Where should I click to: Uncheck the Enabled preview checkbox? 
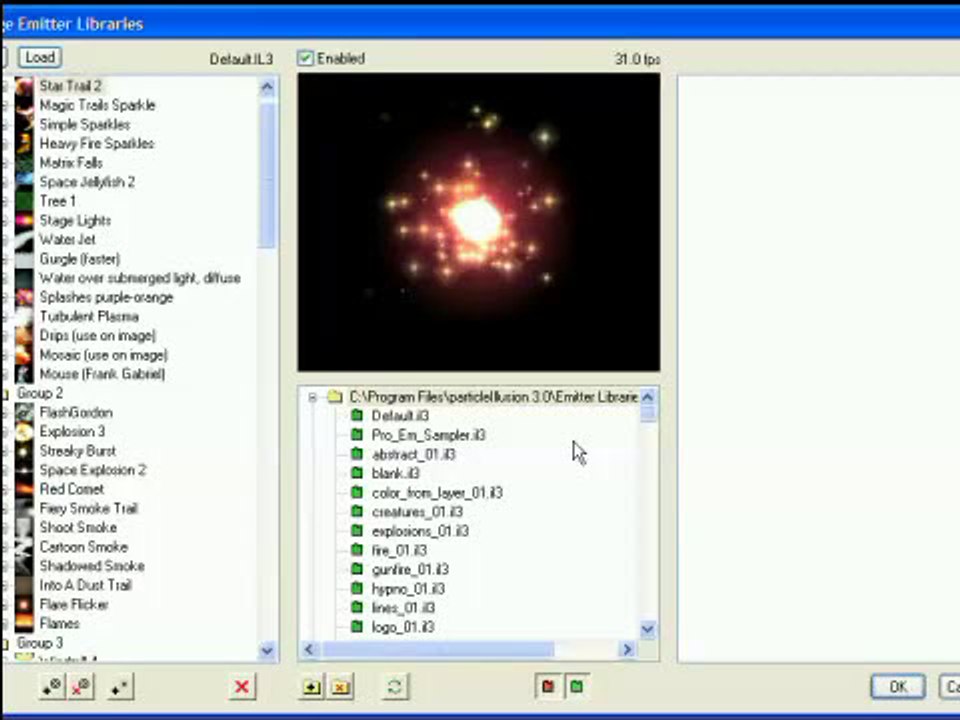[306, 59]
